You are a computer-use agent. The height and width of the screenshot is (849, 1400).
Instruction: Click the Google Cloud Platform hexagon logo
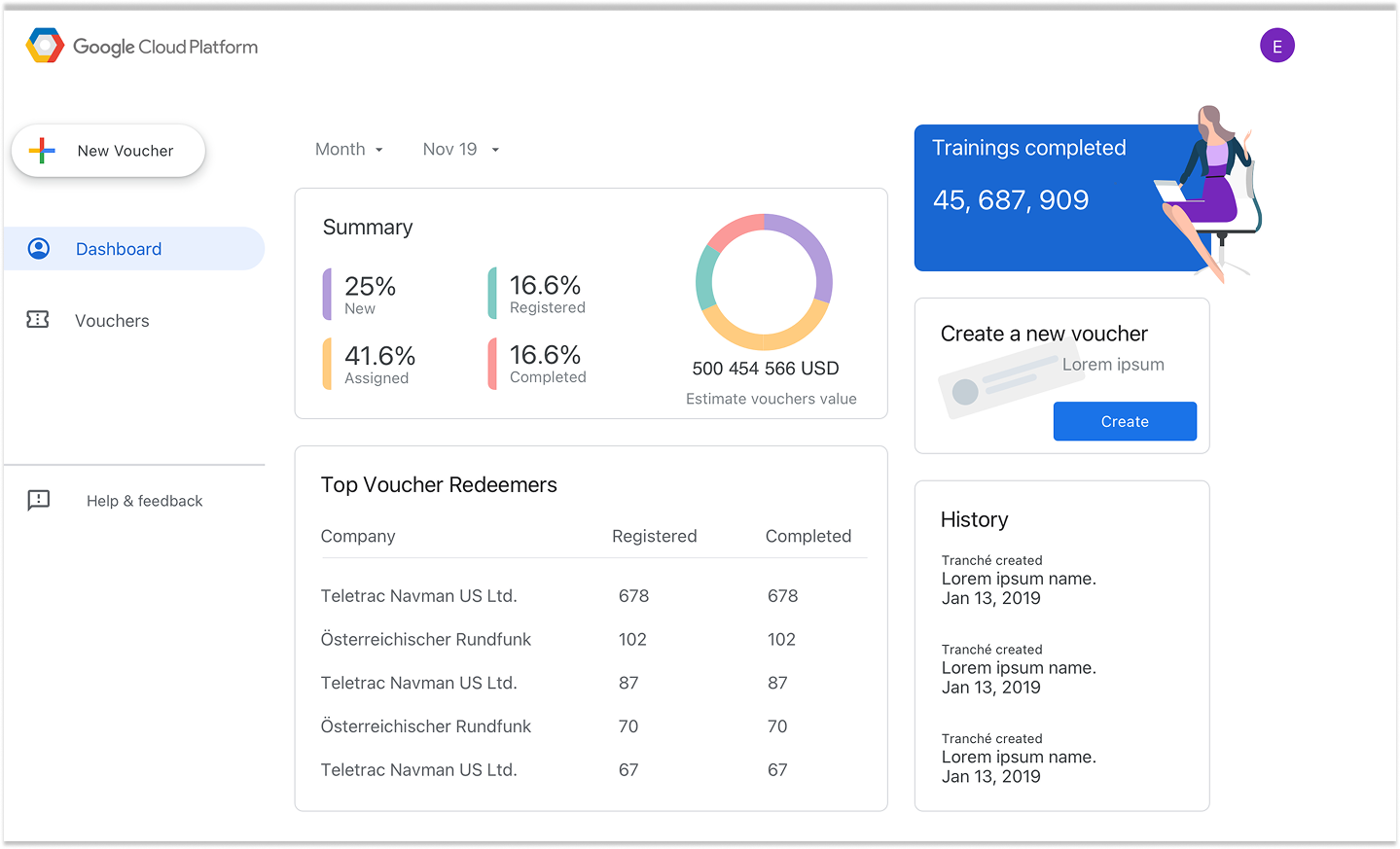[45, 46]
